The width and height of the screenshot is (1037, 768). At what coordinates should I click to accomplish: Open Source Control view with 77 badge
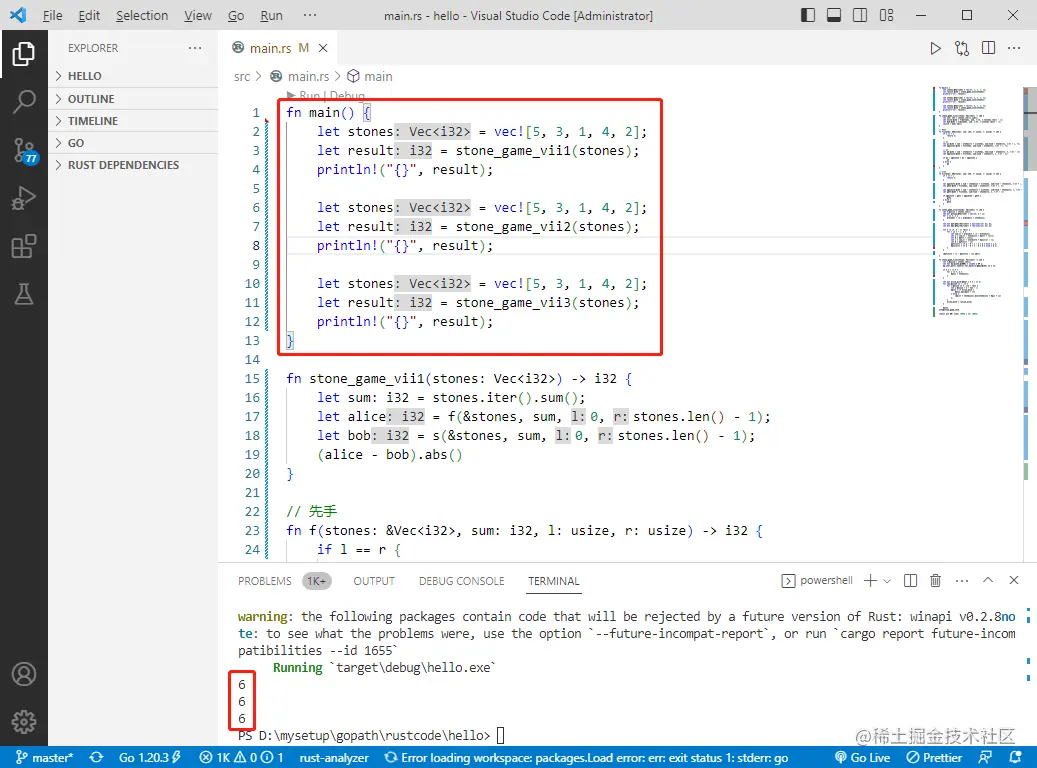pos(24,151)
